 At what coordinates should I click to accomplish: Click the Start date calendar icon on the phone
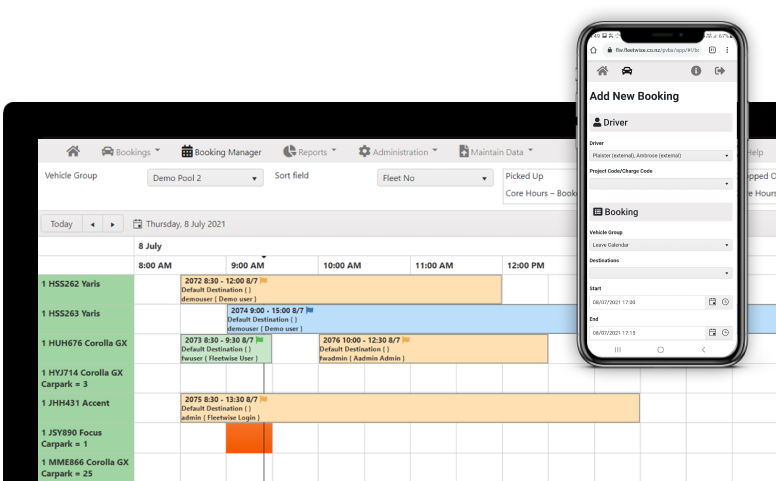point(712,301)
